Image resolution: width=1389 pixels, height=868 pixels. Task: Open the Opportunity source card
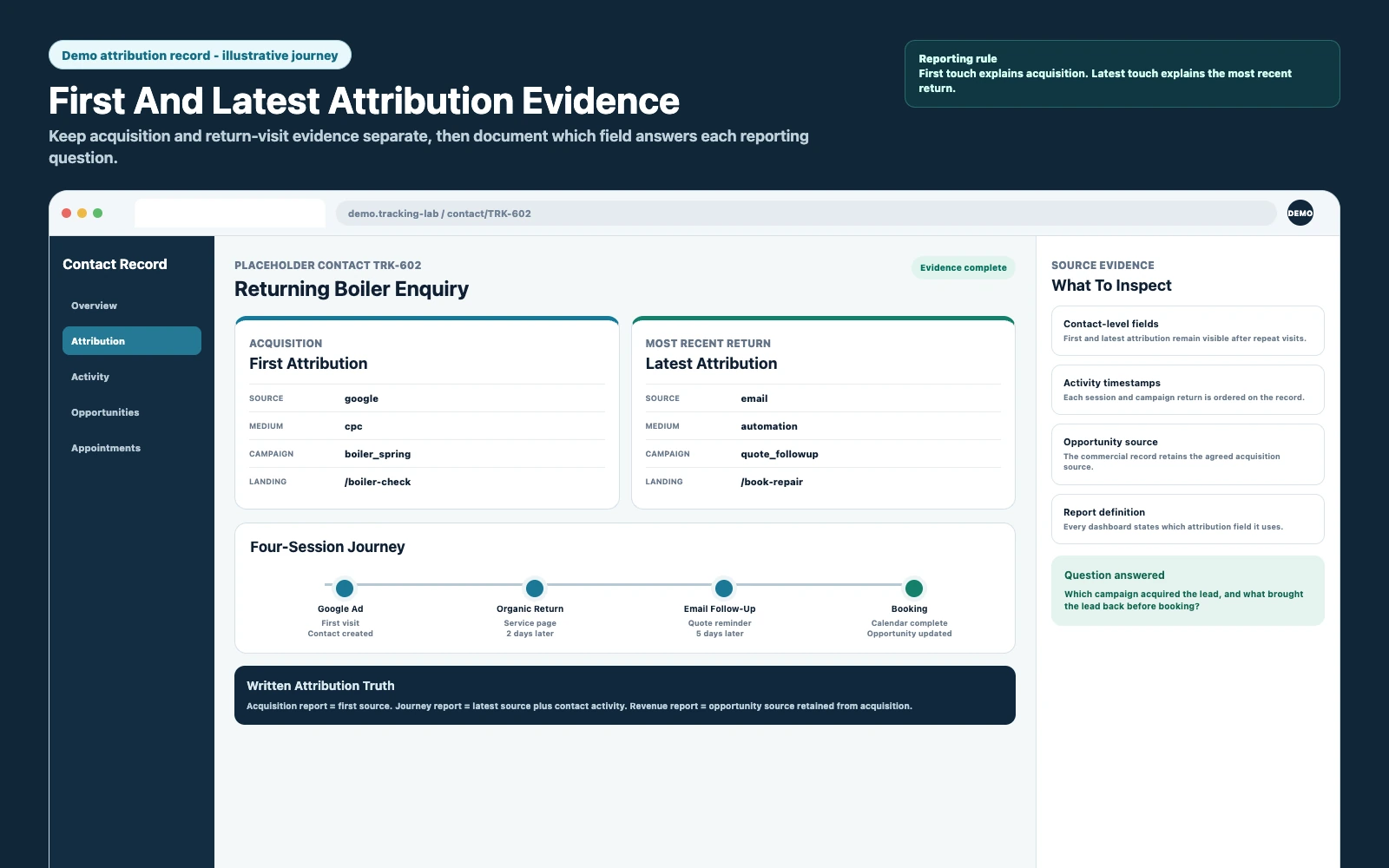(x=1188, y=454)
